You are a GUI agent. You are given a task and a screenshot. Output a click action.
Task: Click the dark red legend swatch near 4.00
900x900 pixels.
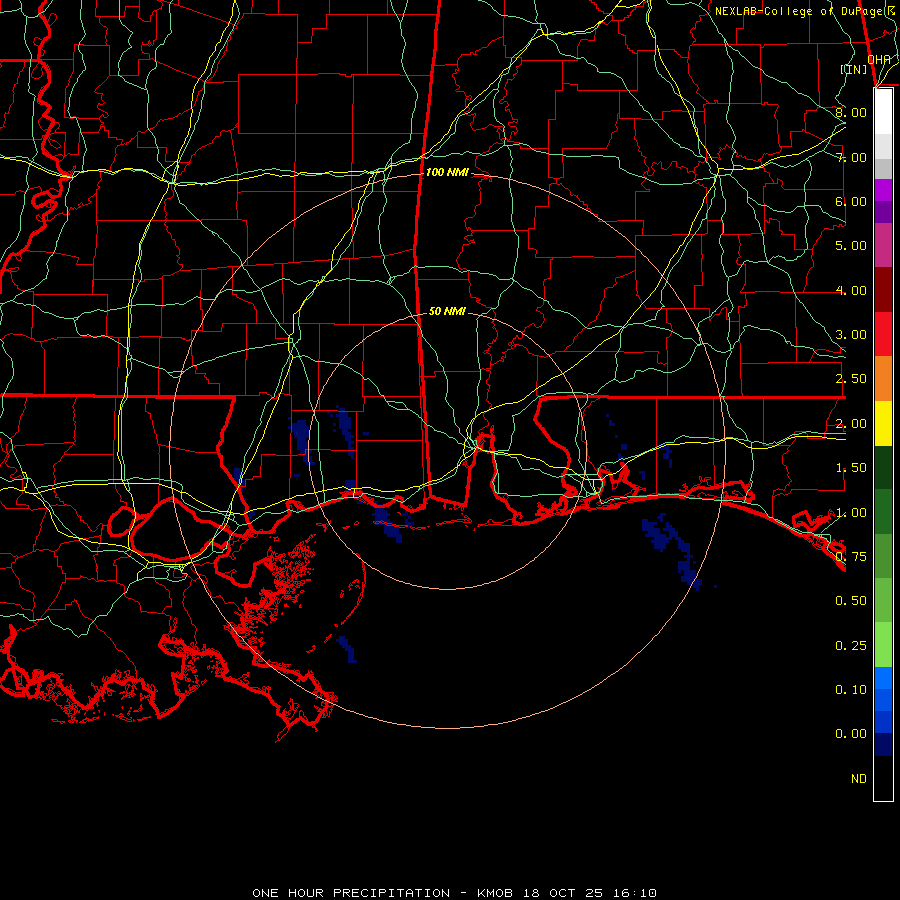(883, 290)
